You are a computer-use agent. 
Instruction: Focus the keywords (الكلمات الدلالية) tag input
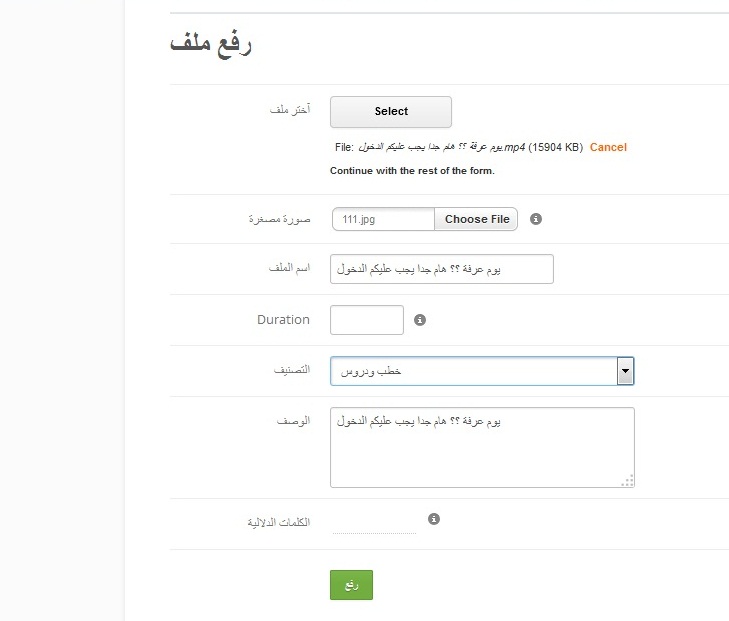click(374, 523)
